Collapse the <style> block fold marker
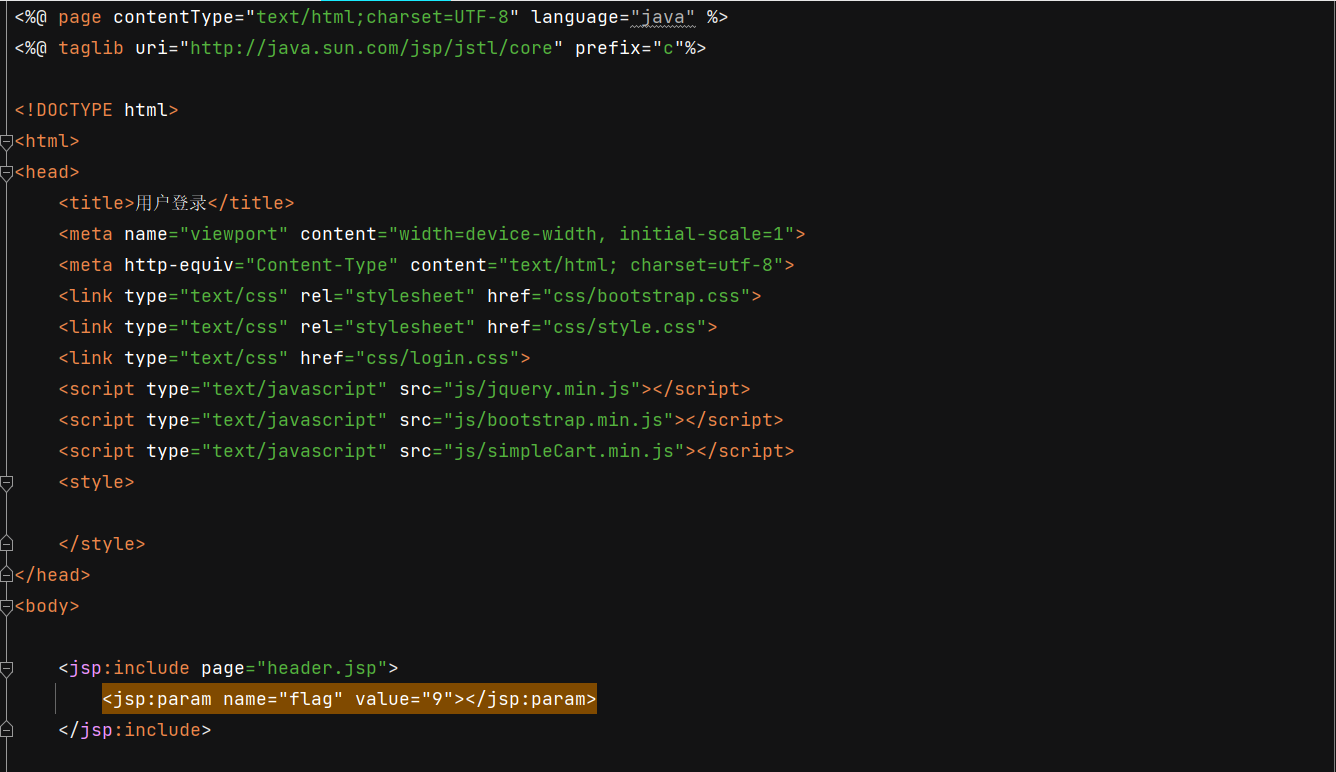 pyautogui.click(x=6, y=482)
